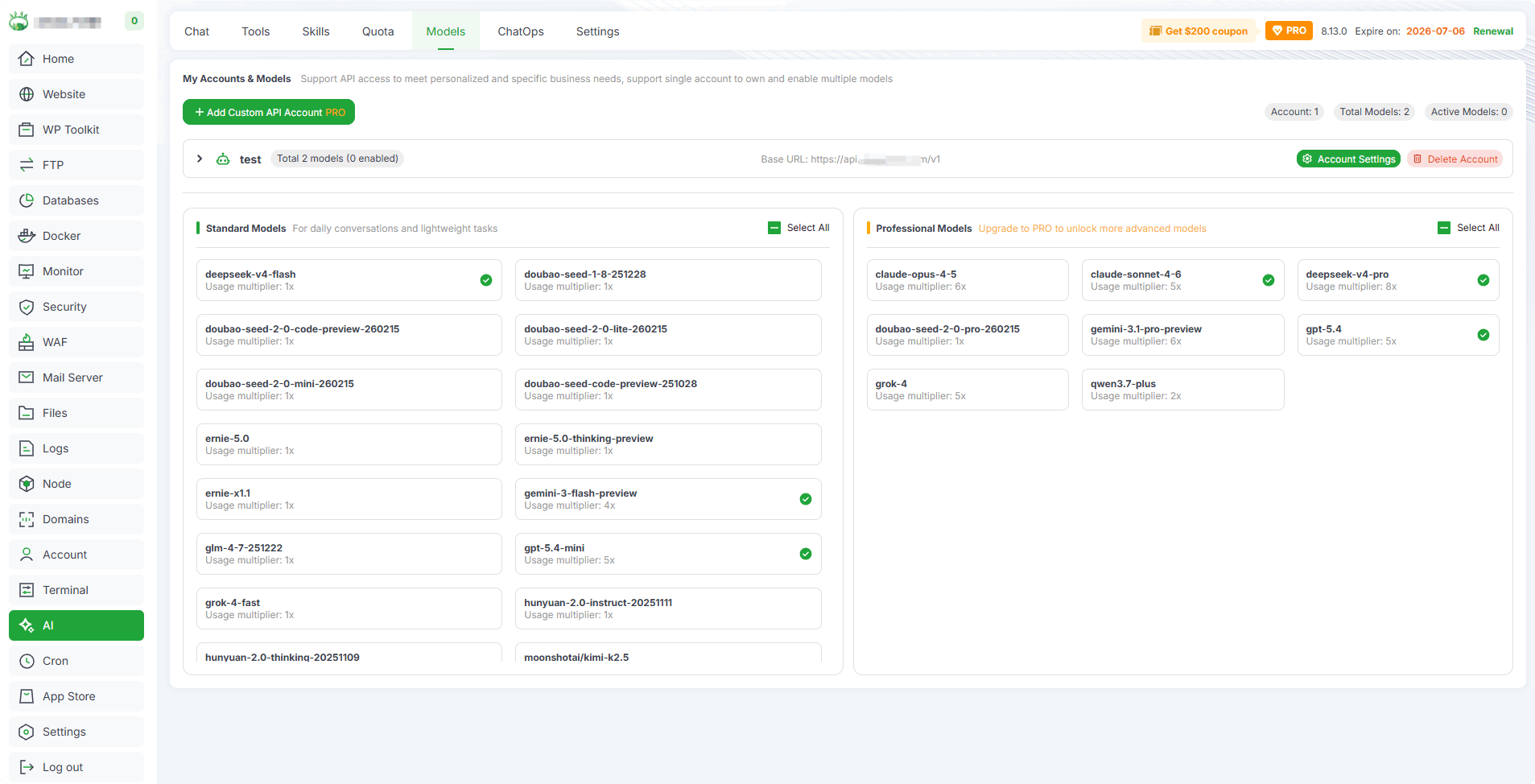Select the gemini-3.1-pro-preview model card

coord(1182,335)
